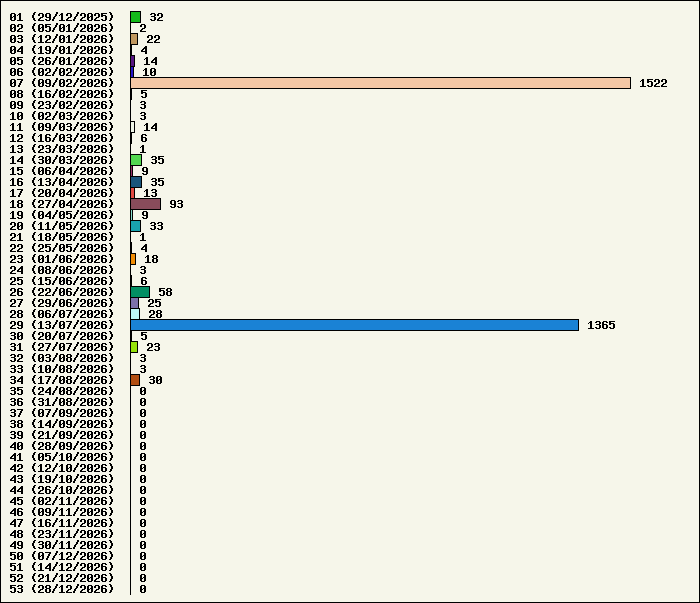This screenshot has height=603, width=700.
Task: Select the row label 26 (22/06/2026)
Action: 62,292
